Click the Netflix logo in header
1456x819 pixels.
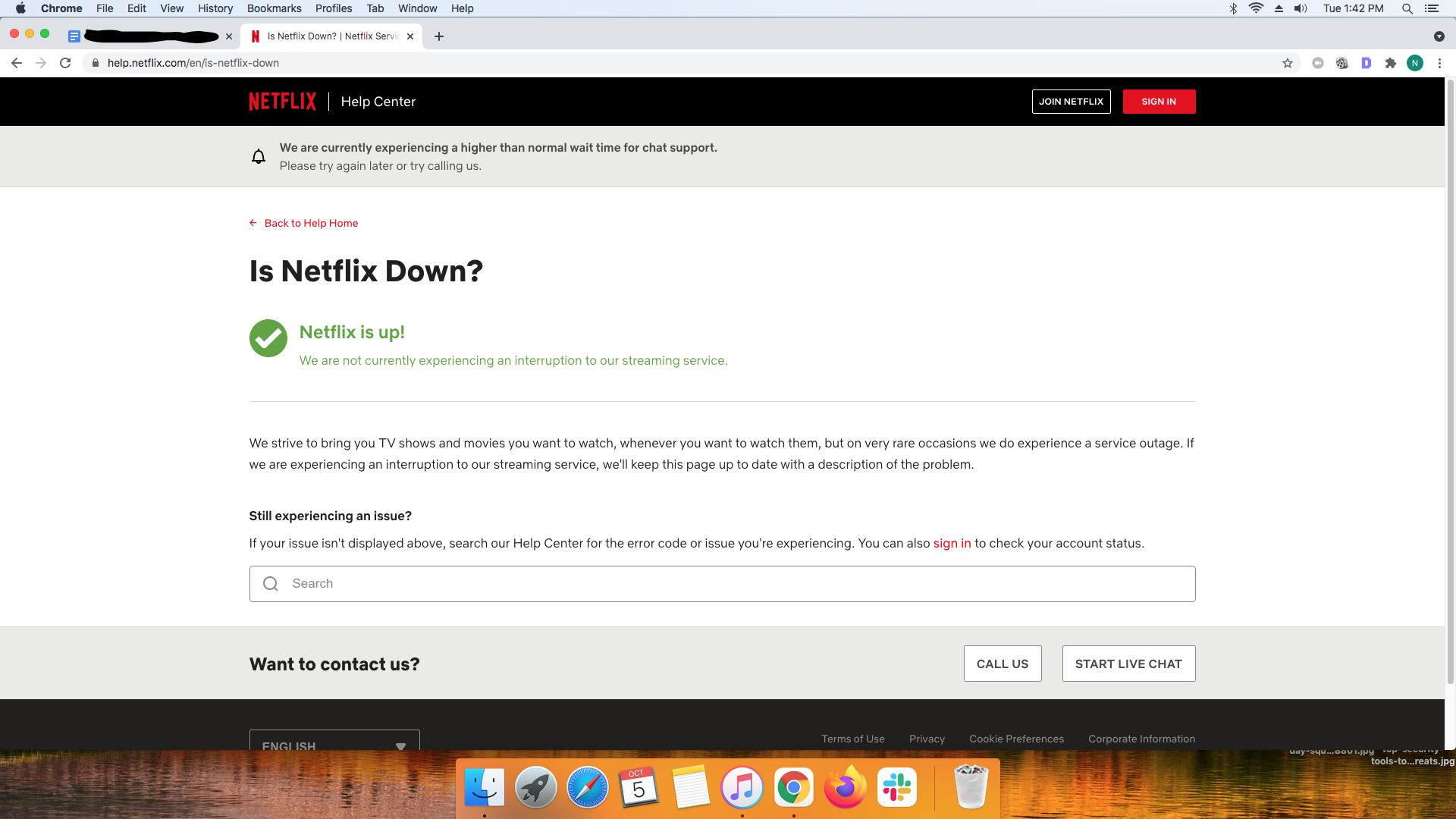282,102
